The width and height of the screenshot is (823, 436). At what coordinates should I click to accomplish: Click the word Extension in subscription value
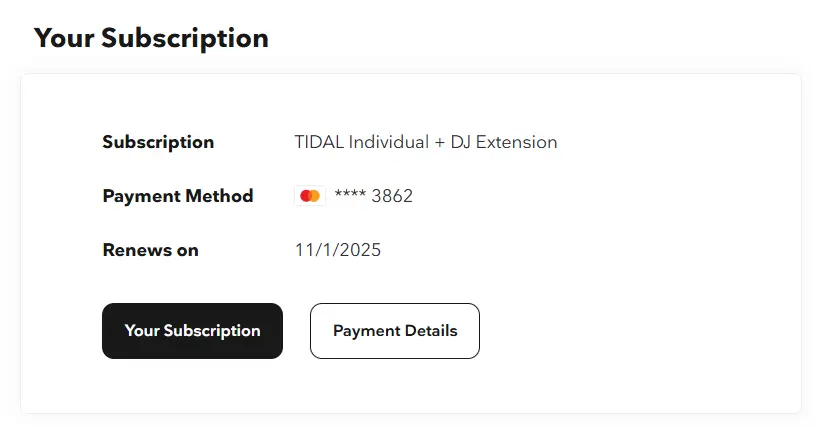[516, 142]
